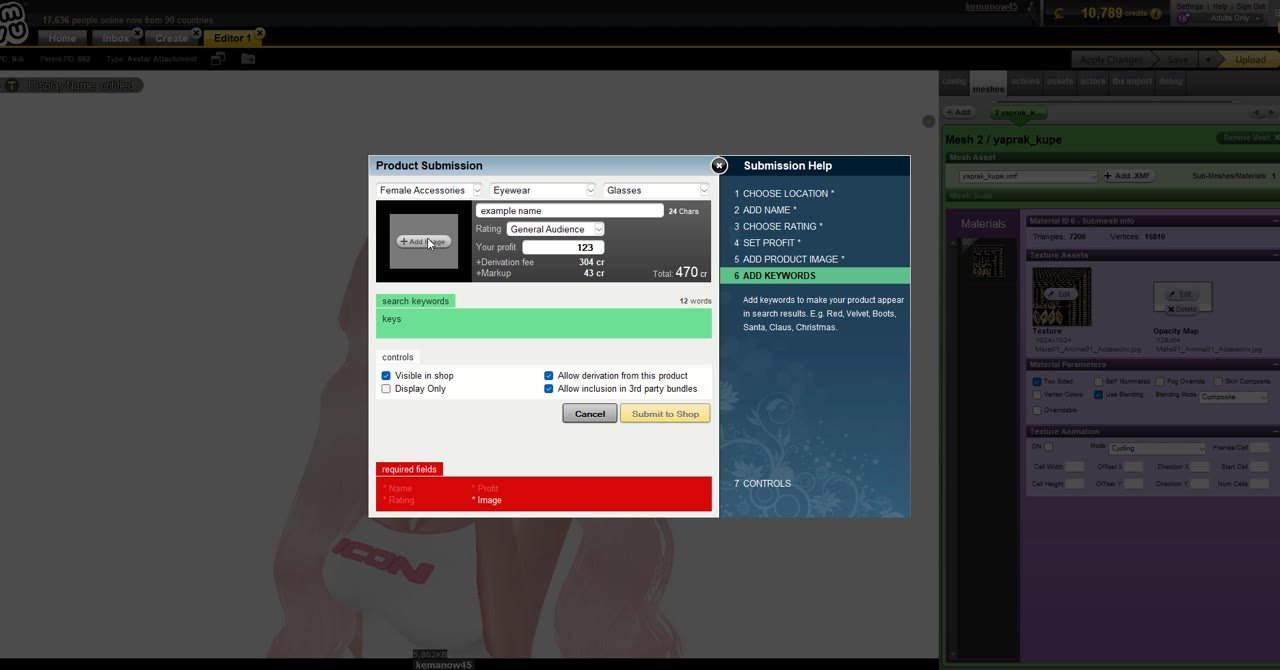Click the Your profit field showing 123
1280x670 pixels.
(563, 247)
